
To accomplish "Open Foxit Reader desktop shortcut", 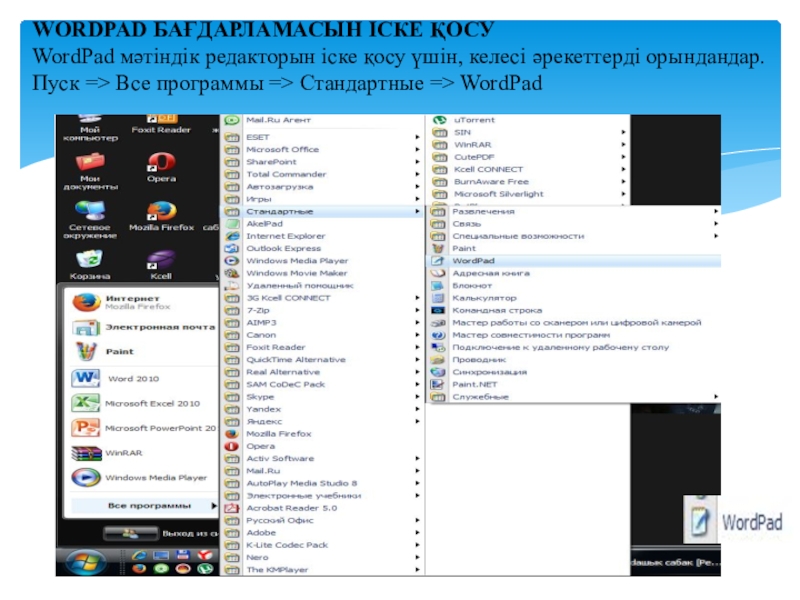I will pyautogui.click(x=161, y=124).
